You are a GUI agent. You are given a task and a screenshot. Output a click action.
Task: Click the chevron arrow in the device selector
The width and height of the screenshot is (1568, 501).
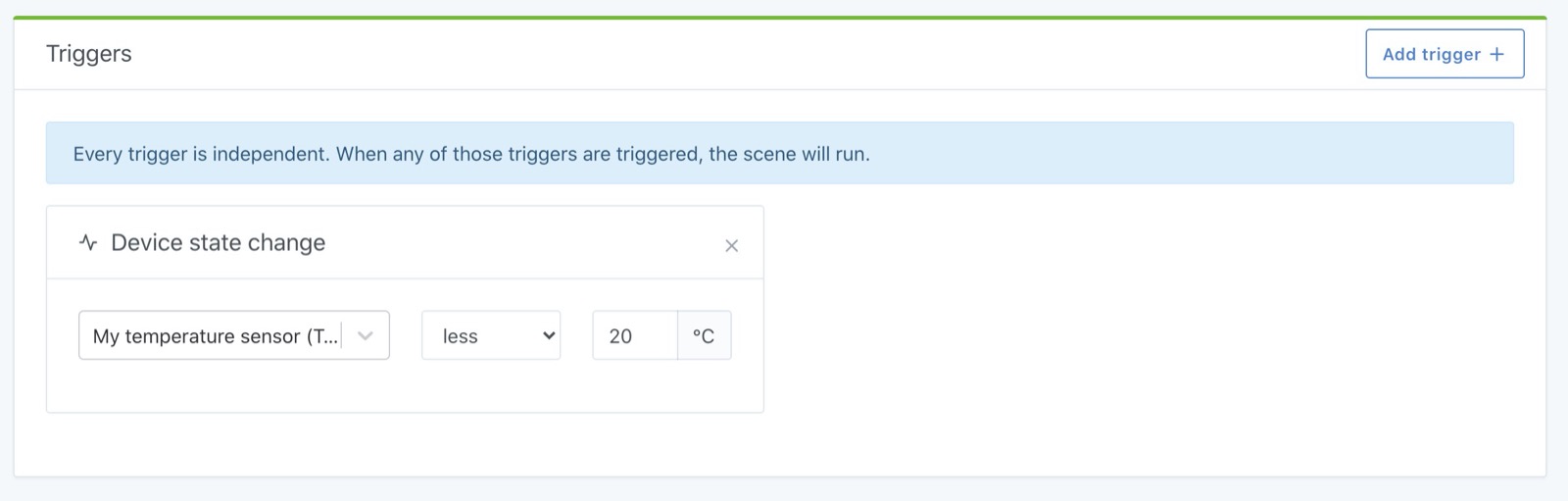coord(366,336)
